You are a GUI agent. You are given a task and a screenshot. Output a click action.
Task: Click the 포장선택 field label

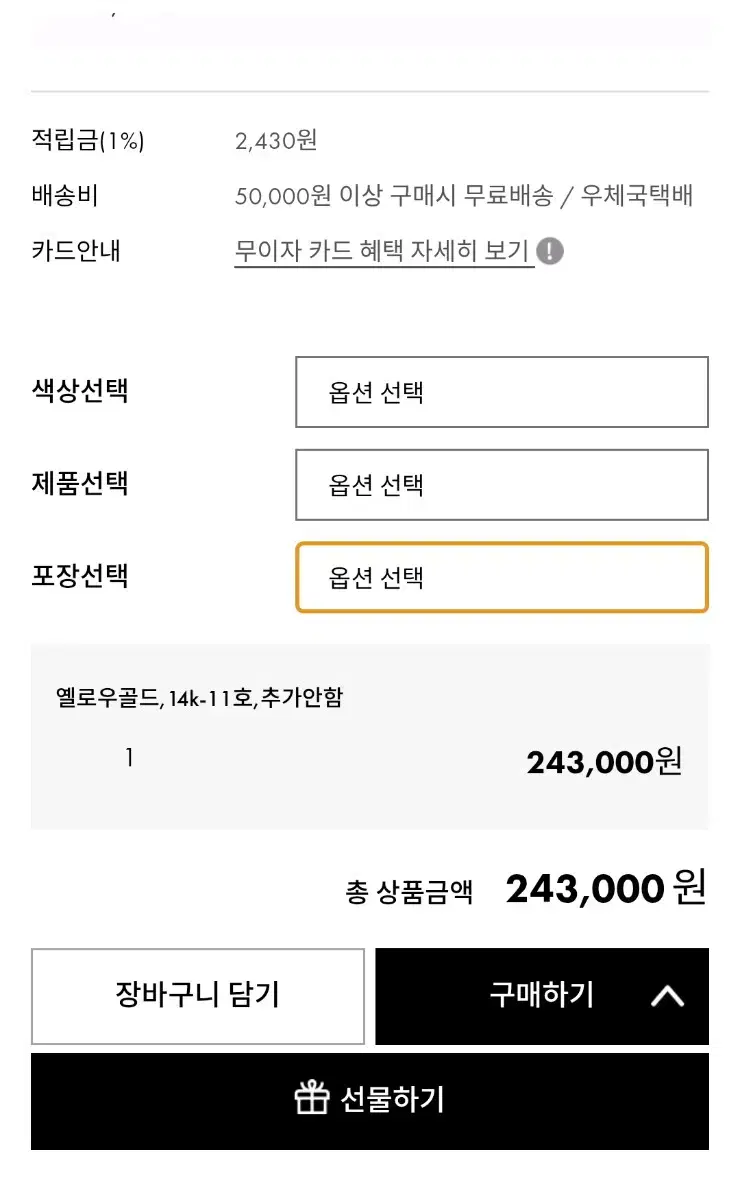pyautogui.click(x=80, y=576)
